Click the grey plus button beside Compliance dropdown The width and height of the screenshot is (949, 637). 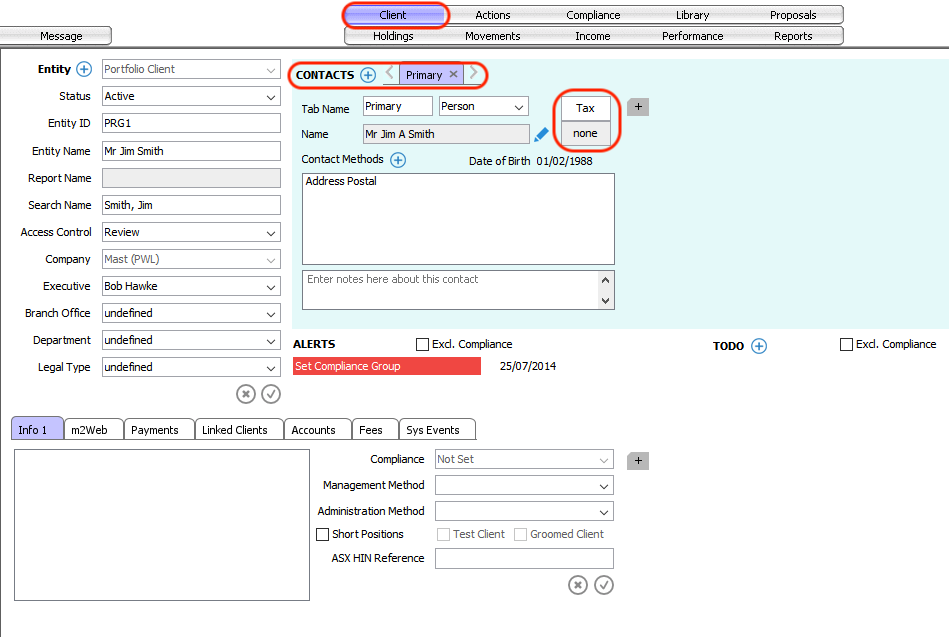coord(638,461)
